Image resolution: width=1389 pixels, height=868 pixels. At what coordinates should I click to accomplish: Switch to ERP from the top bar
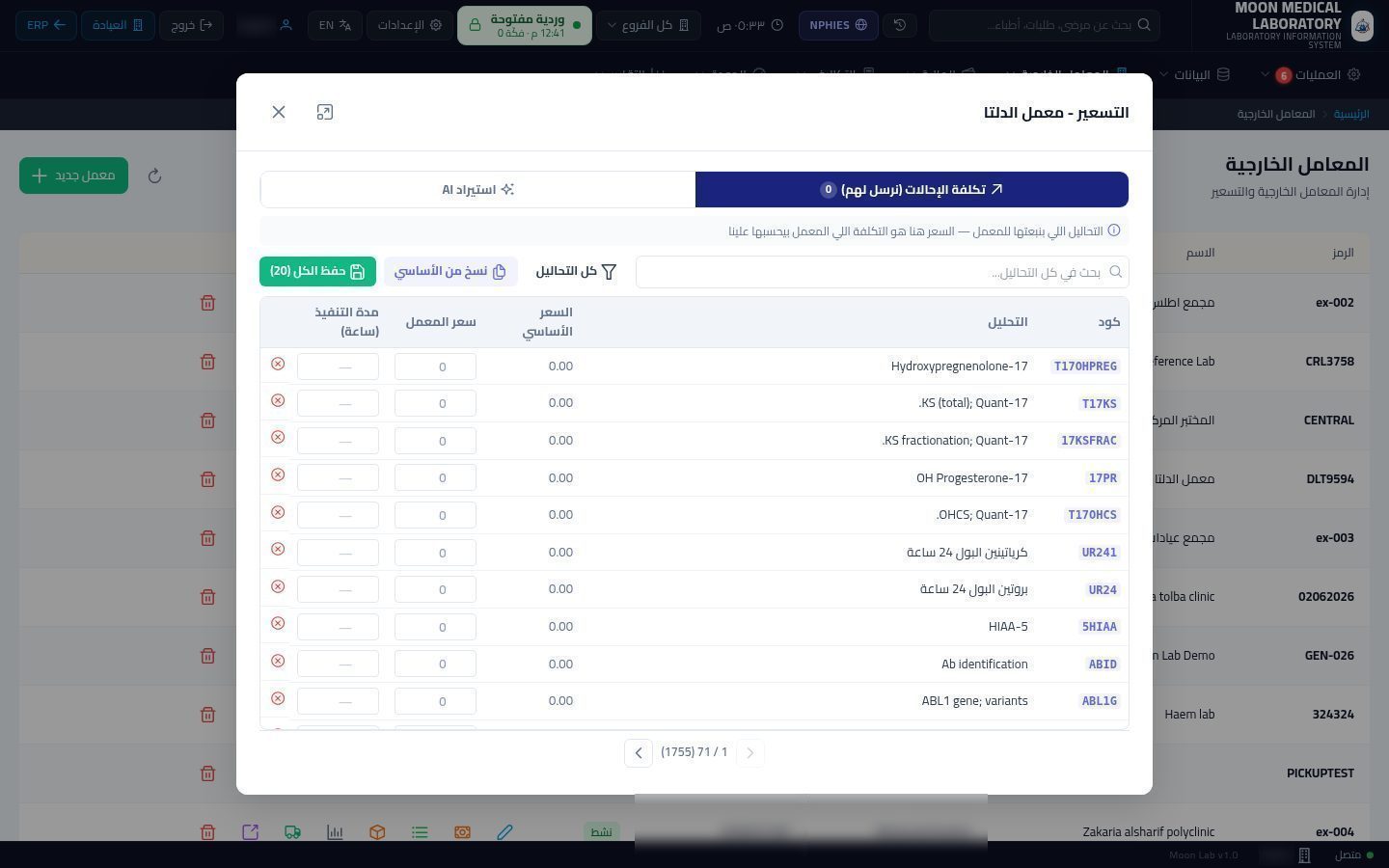pos(46,25)
